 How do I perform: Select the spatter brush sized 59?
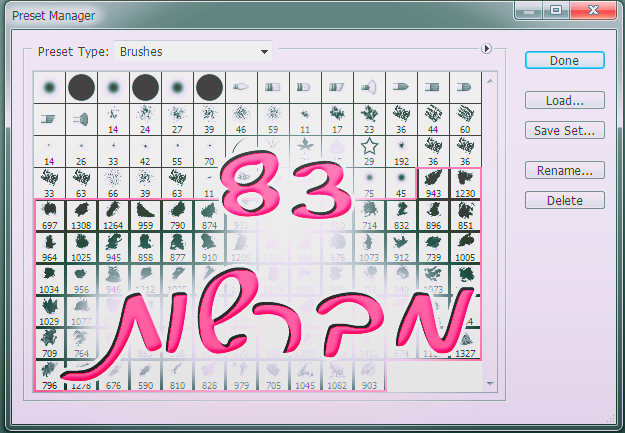(x=273, y=120)
